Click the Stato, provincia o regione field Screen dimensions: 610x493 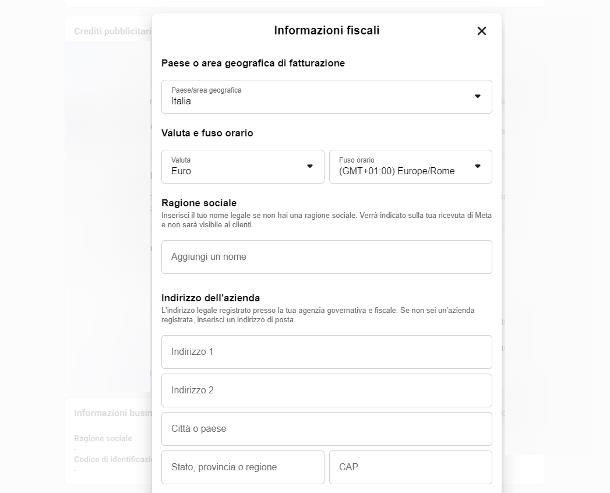coord(243,467)
